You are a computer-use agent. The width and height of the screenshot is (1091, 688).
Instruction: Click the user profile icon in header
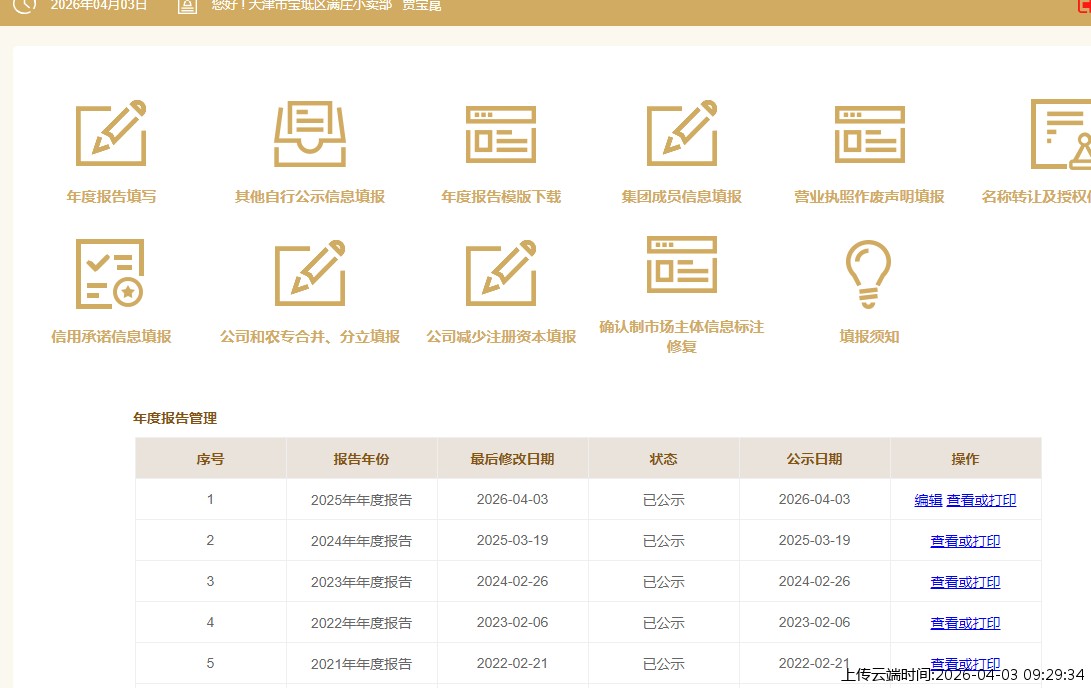[187, 5]
